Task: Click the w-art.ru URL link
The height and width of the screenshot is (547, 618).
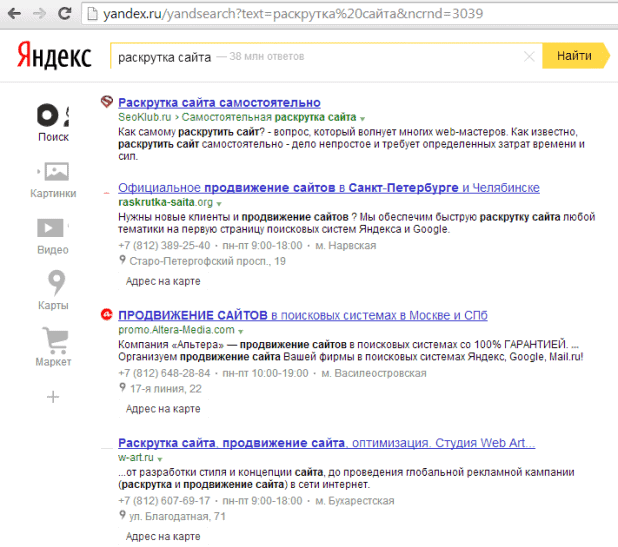Action: [x=136, y=458]
